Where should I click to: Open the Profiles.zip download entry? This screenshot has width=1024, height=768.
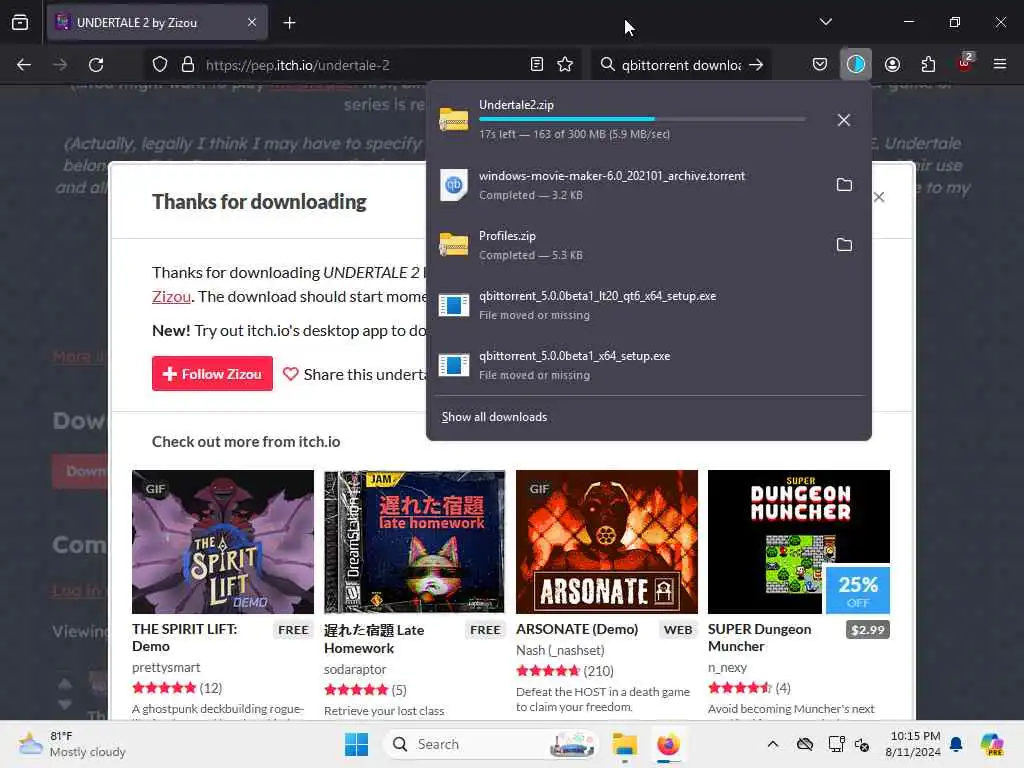(x=627, y=245)
